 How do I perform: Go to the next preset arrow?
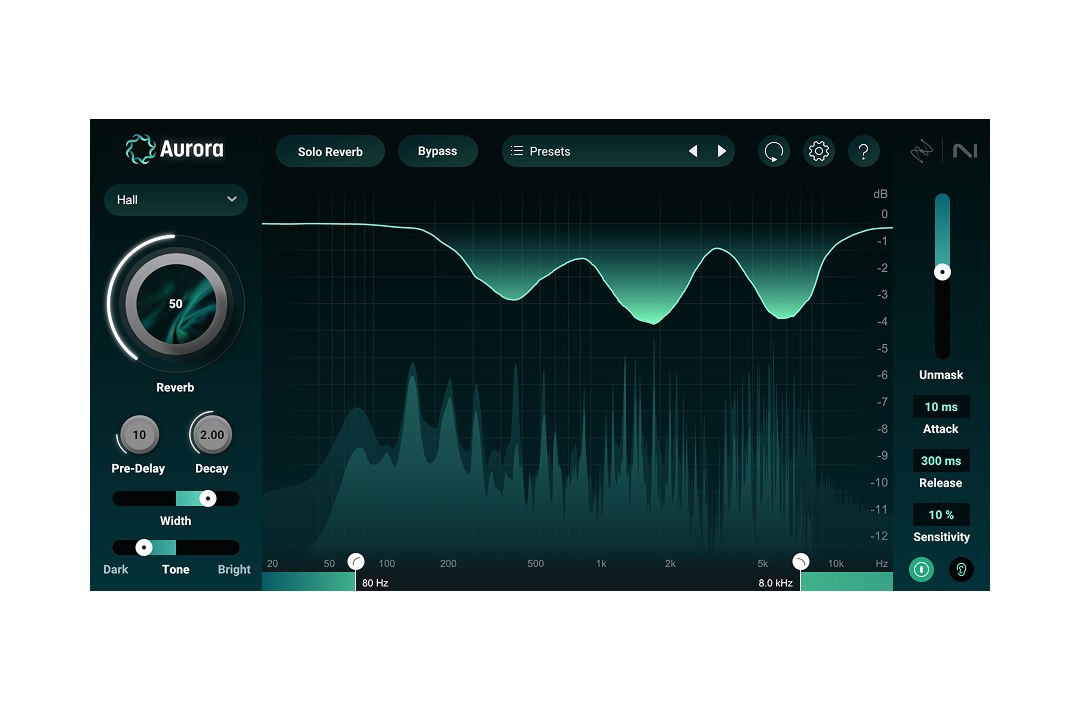[x=721, y=151]
